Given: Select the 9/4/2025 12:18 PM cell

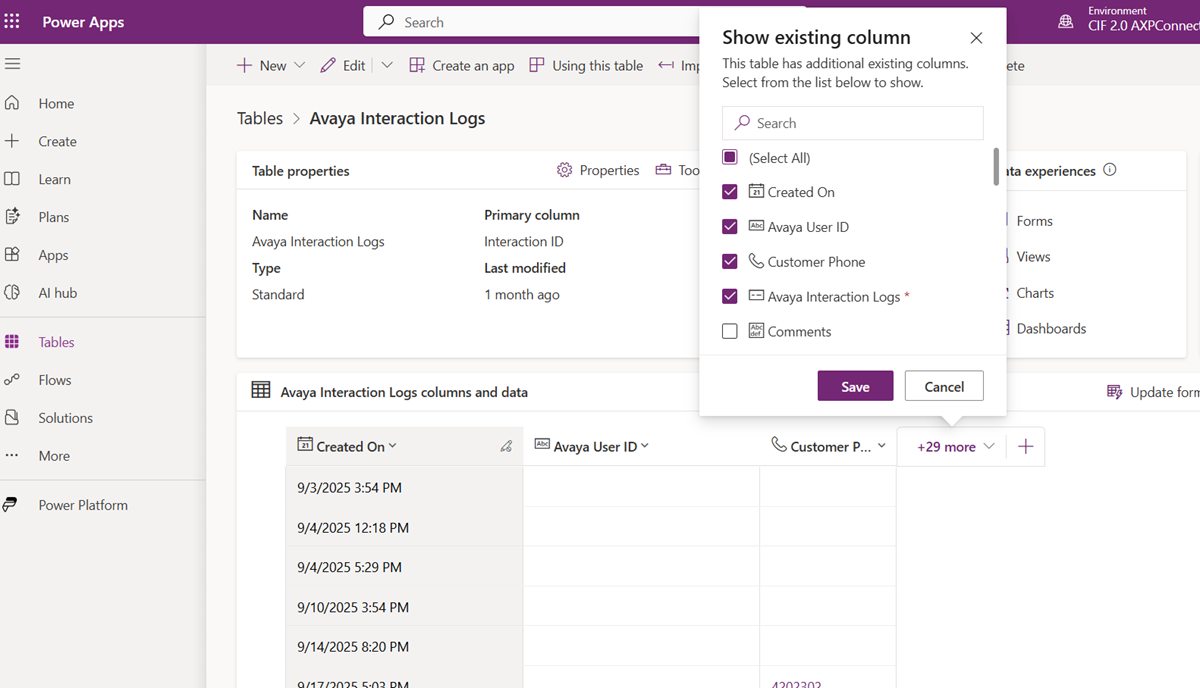Looking at the screenshot, I should tap(404, 527).
